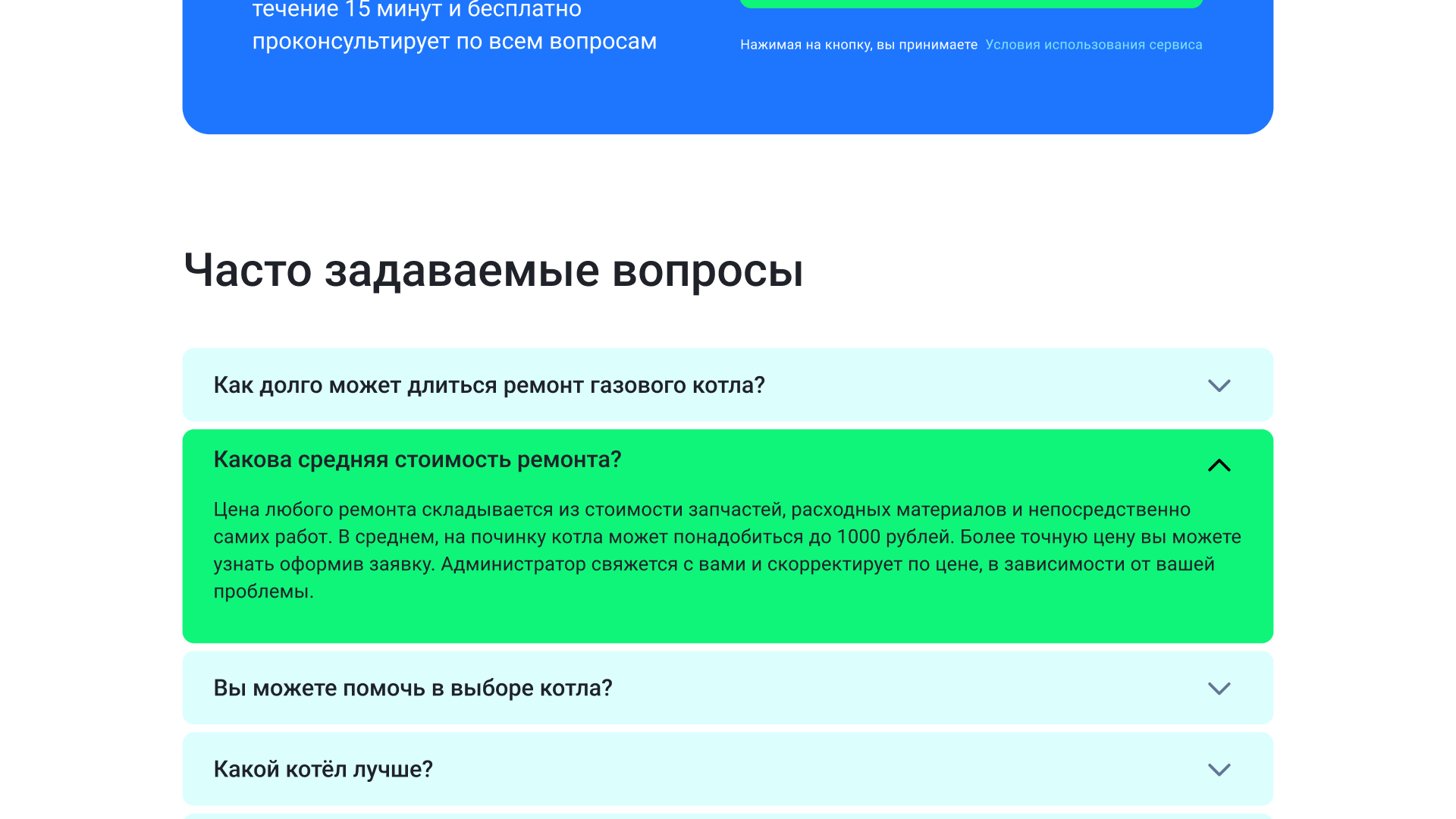The width and height of the screenshot is (1456, 819).
Task: Click the partially visible FAQ item at bottom
Action: point(728,816)
